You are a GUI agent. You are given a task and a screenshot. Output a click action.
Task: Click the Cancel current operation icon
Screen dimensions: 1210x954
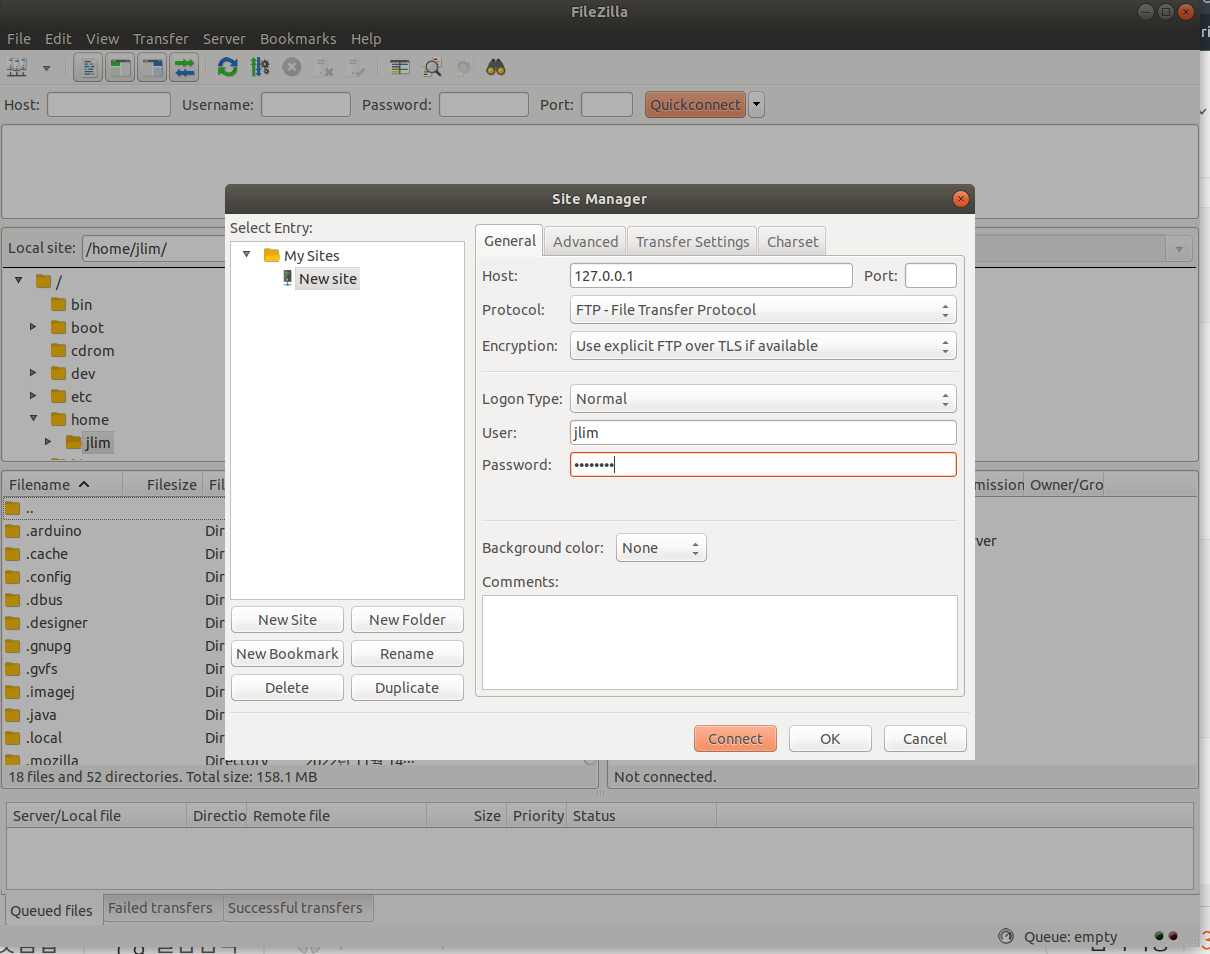point(291,68)
